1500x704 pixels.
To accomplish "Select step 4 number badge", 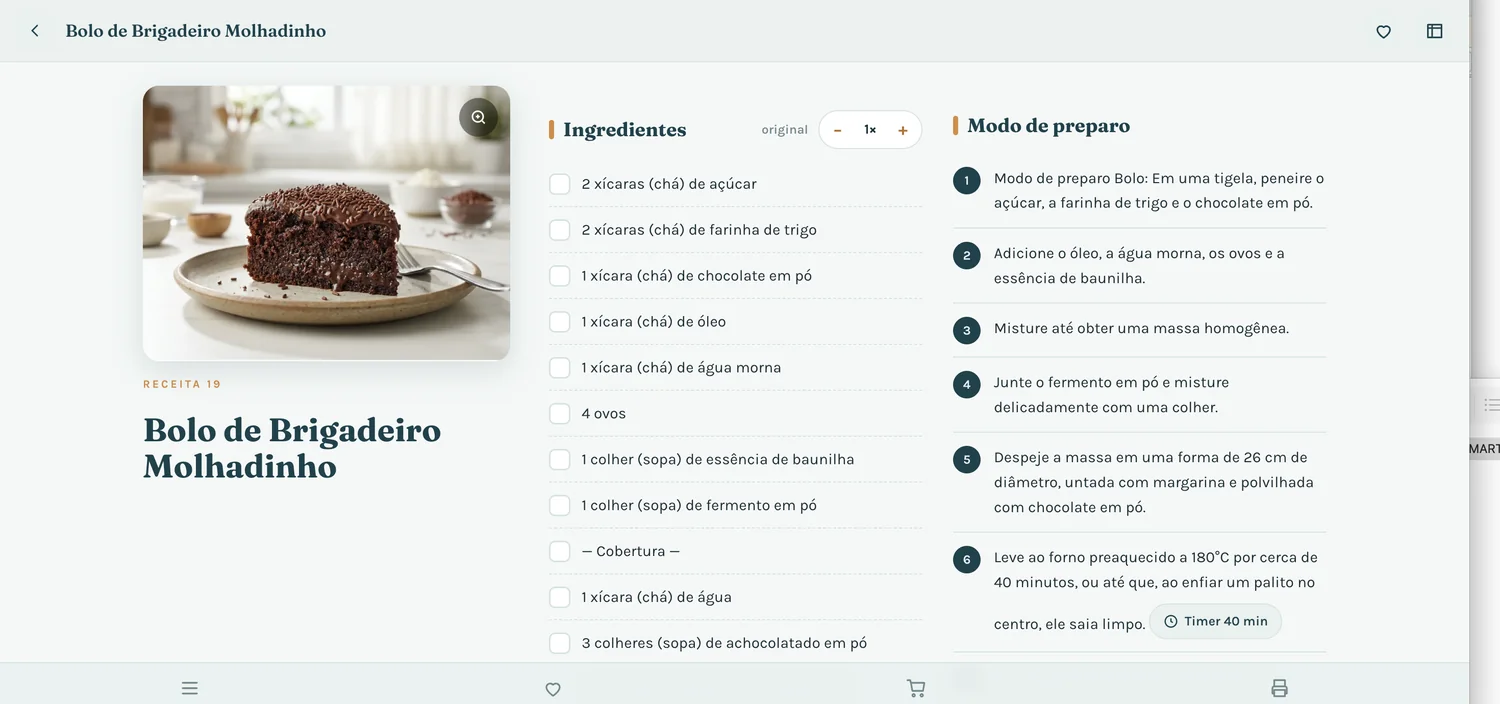I will (x=966, y=385).
